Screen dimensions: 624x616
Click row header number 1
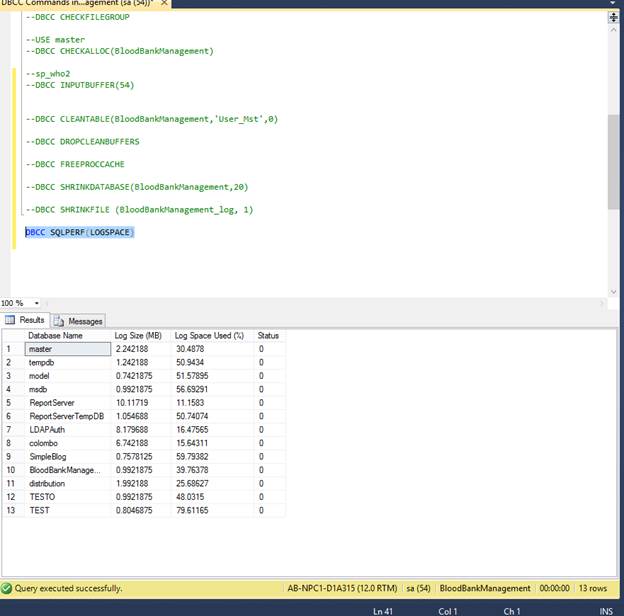(x=13, y=349)
